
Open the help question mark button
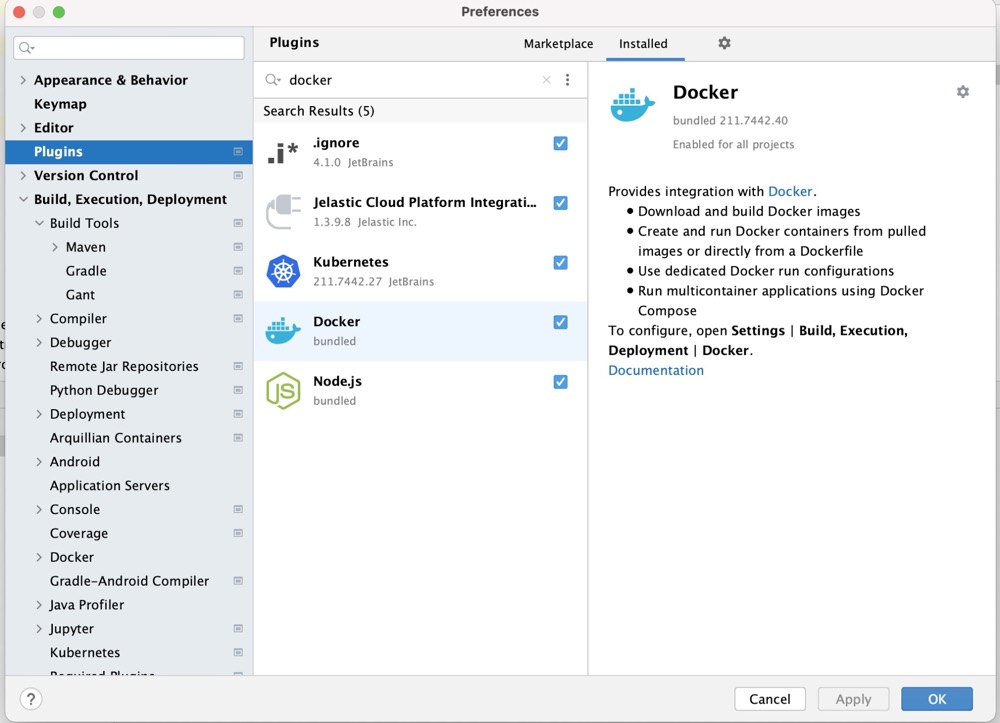[31, 699]
